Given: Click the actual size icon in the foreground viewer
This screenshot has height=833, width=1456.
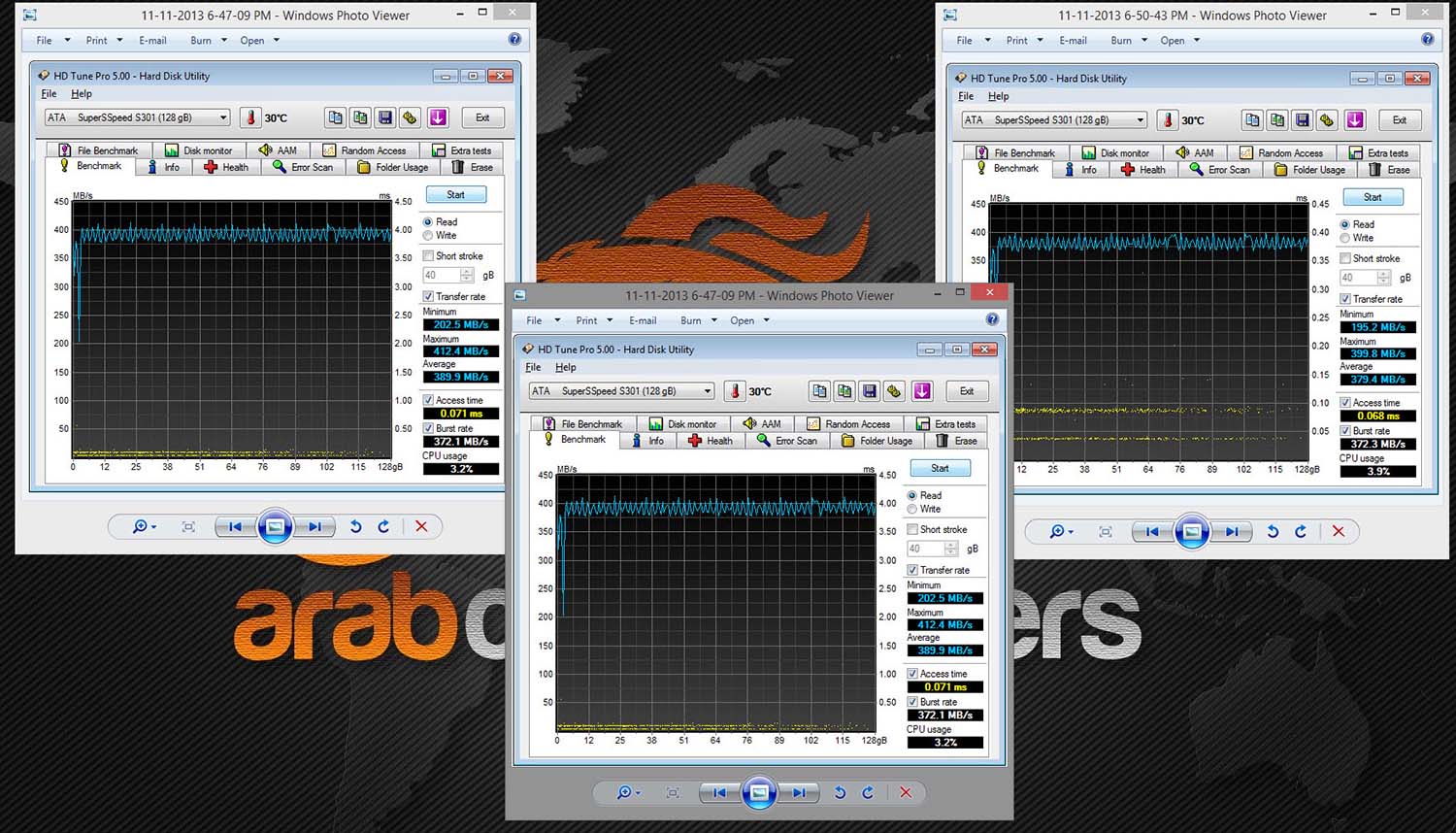Looking at the screenshot, I should pos(673,792).
